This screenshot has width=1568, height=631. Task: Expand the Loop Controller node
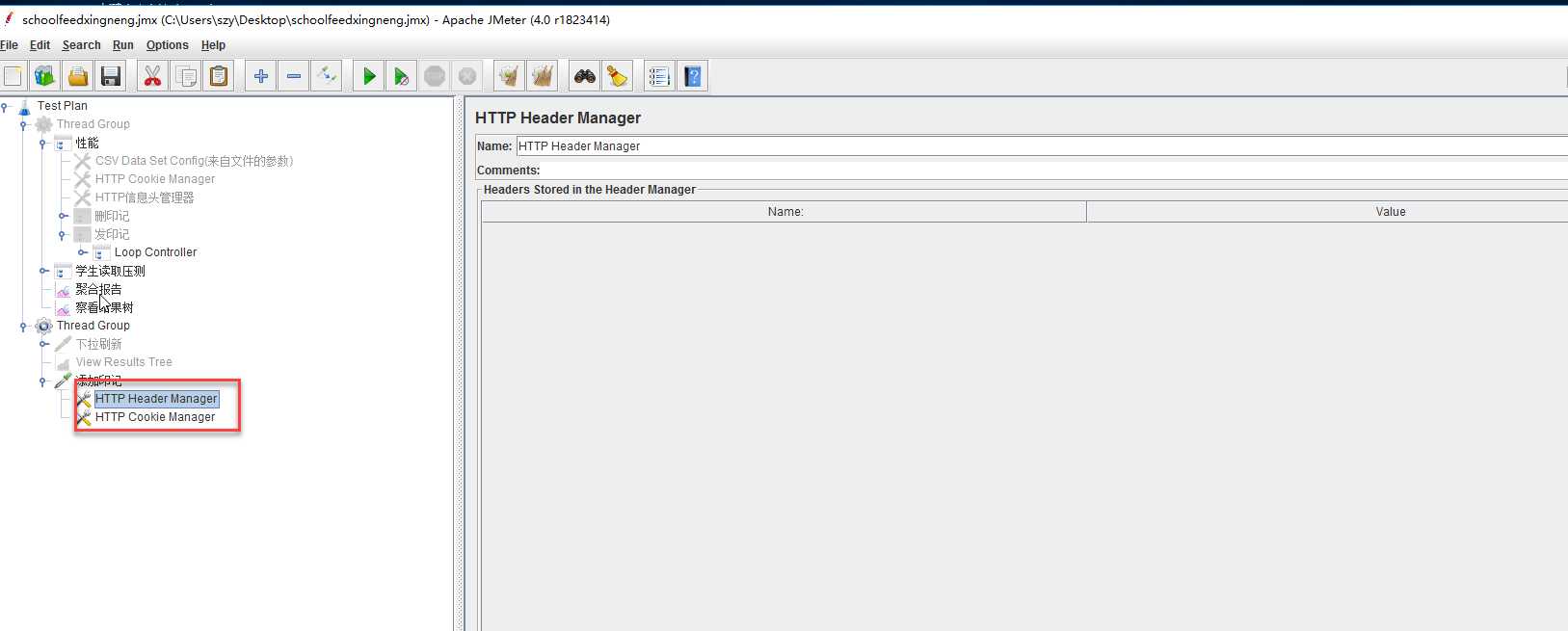point(82,252)
